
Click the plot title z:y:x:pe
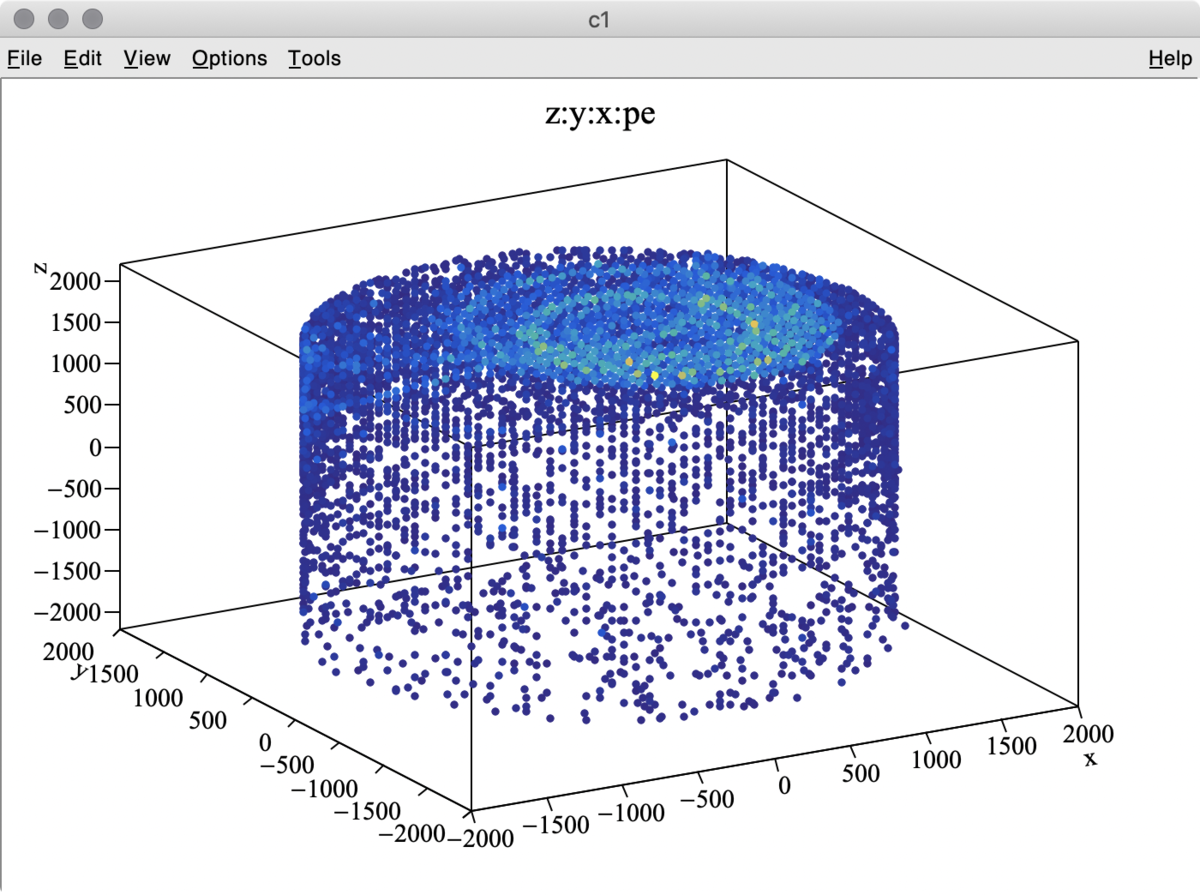(x=600, y=114)
